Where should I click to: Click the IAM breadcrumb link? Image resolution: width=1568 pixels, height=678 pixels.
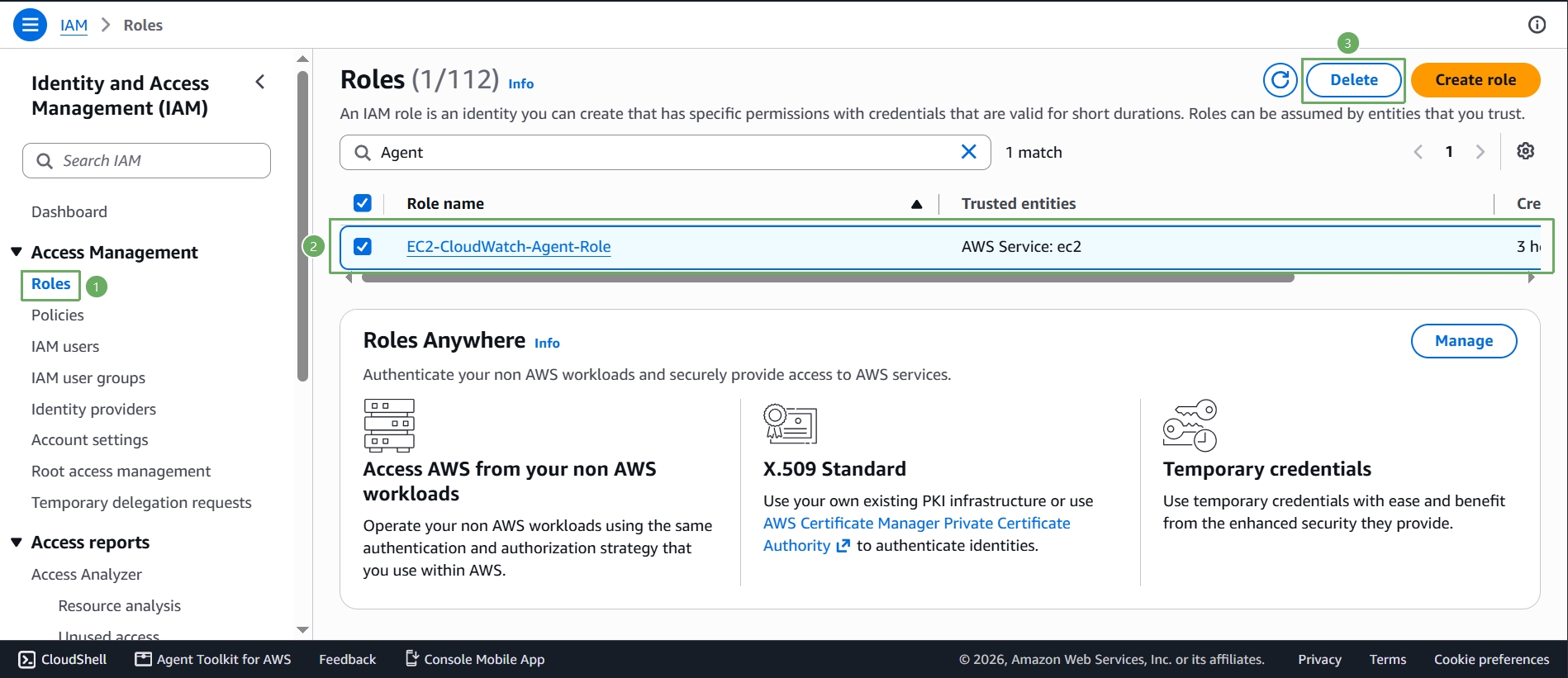tap(74, 26)
